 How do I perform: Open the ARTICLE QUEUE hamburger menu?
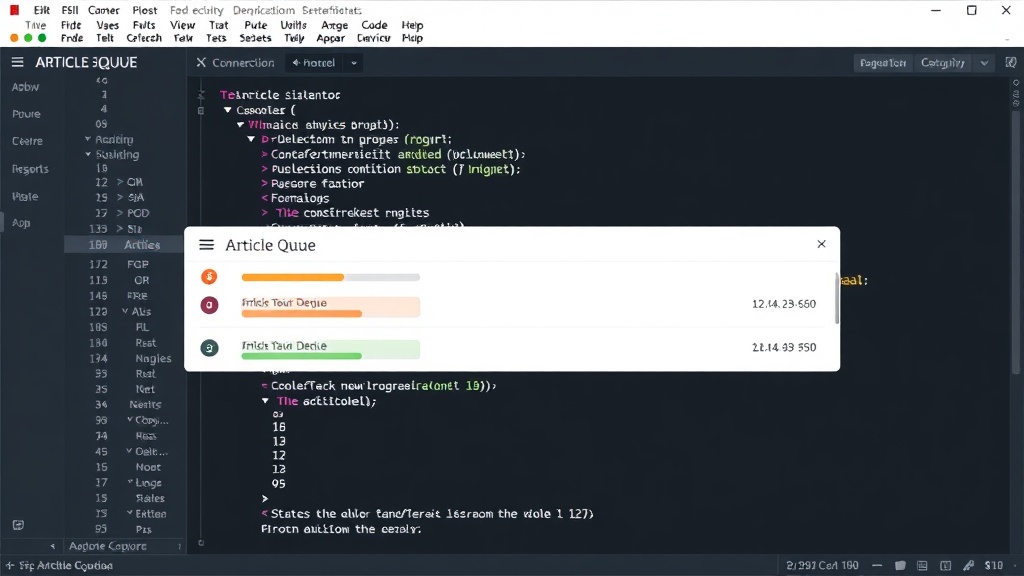18,62
